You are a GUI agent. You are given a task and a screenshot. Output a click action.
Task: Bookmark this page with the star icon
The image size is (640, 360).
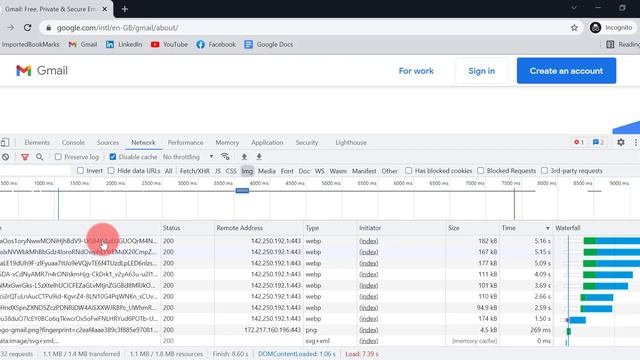coord(574,28)
